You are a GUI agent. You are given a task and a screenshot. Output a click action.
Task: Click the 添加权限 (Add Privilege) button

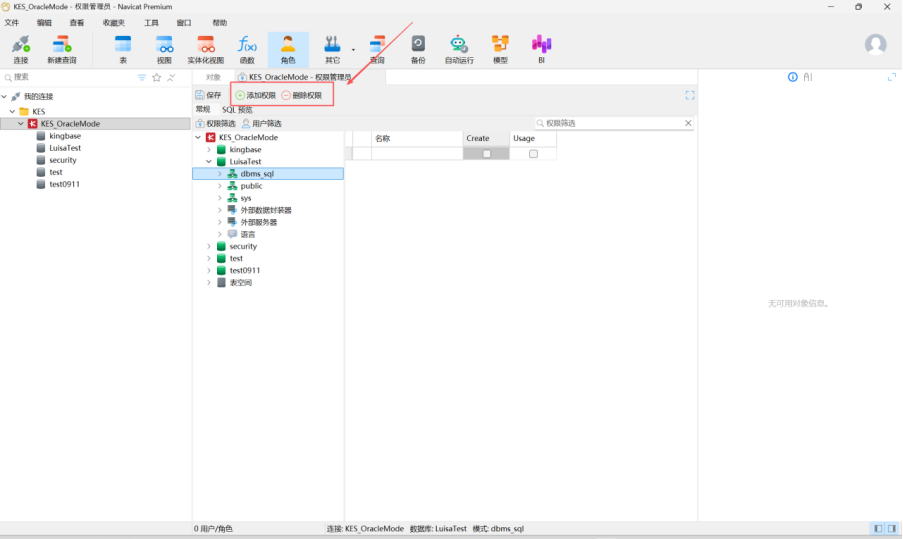pos(255,95)
